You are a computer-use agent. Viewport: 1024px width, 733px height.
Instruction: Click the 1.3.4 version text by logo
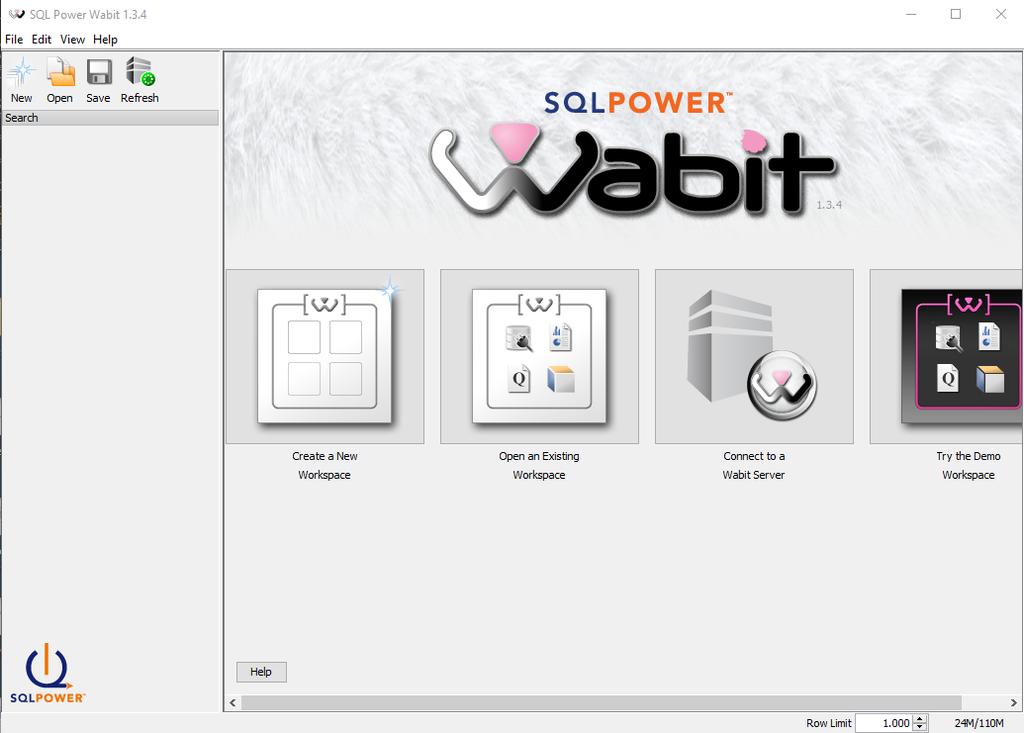[829, 205]
